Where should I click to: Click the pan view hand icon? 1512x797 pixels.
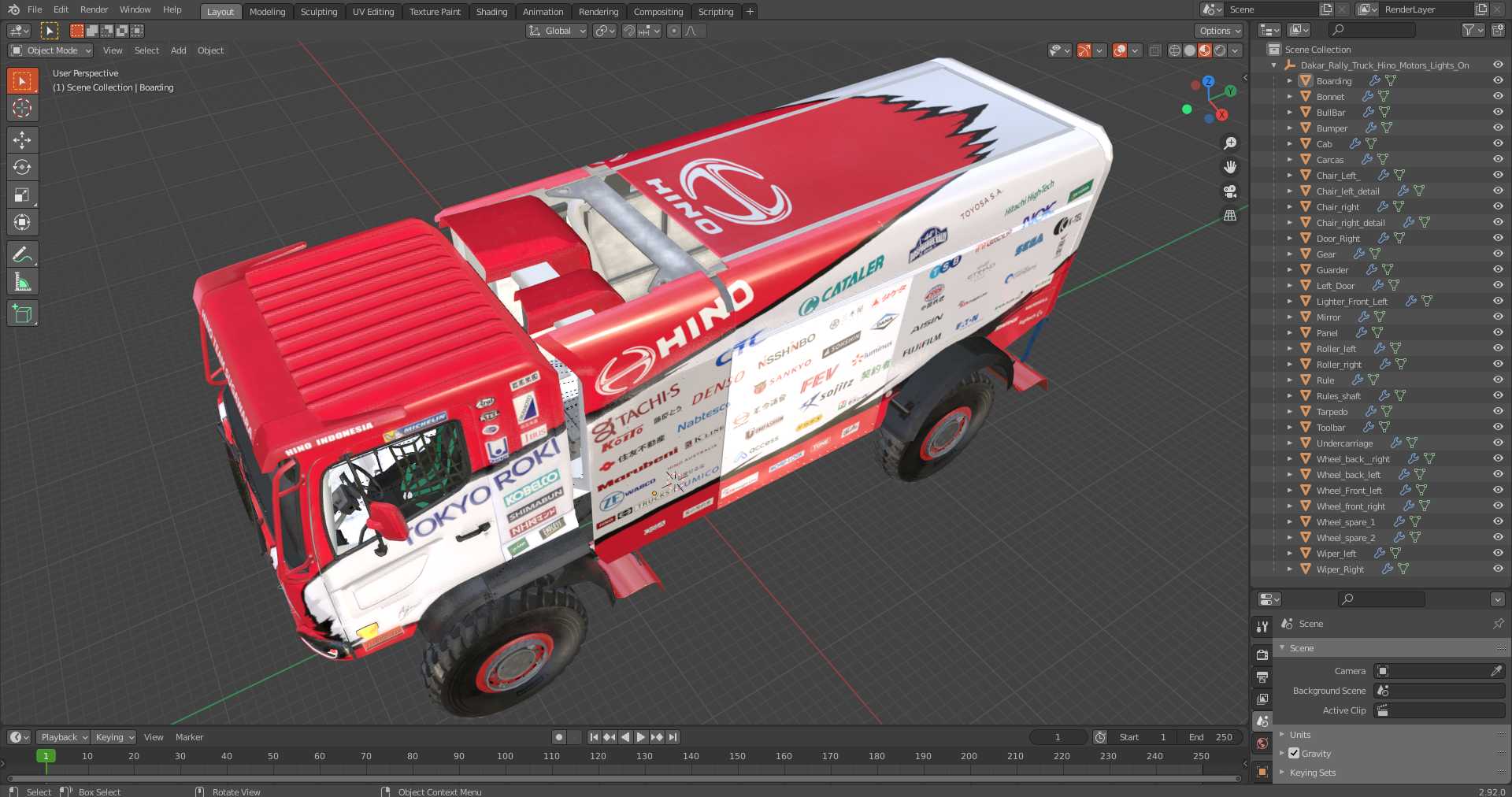[1230, 167]
